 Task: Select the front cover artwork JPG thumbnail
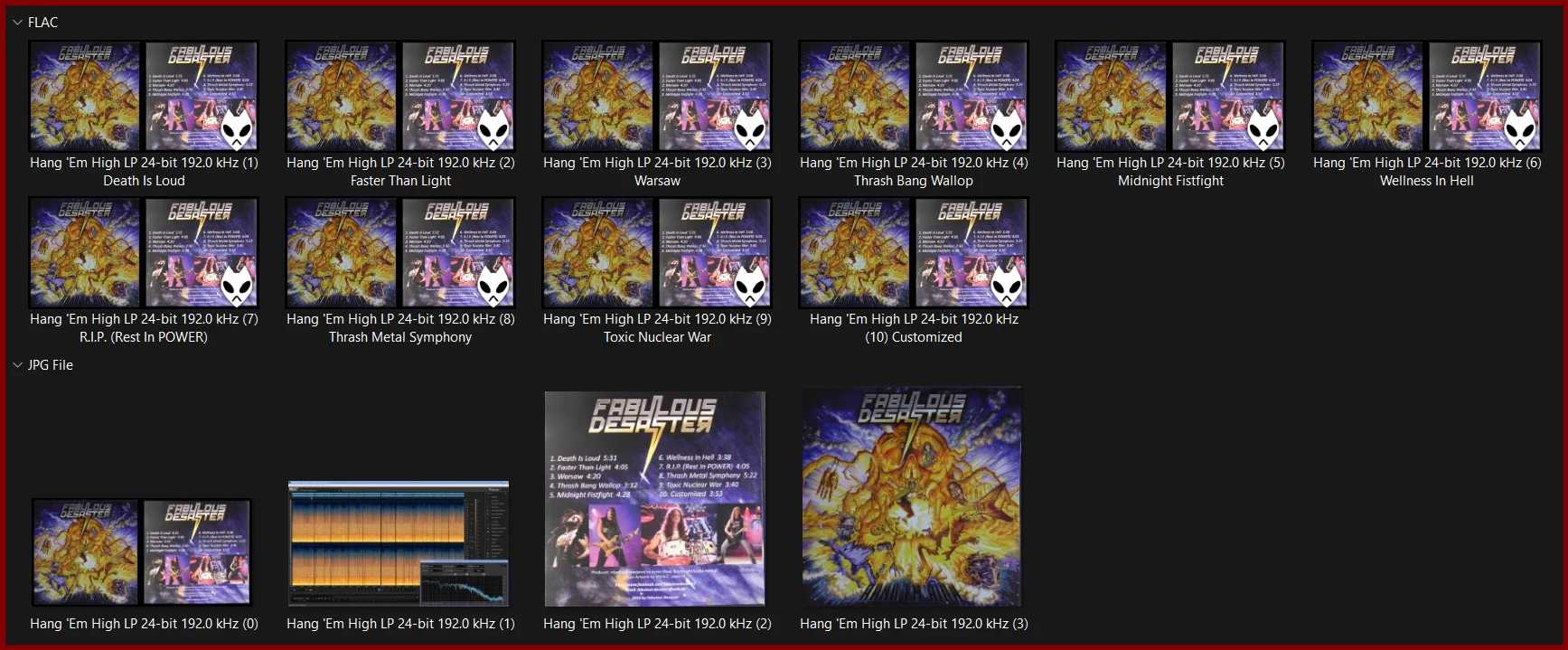912,496
